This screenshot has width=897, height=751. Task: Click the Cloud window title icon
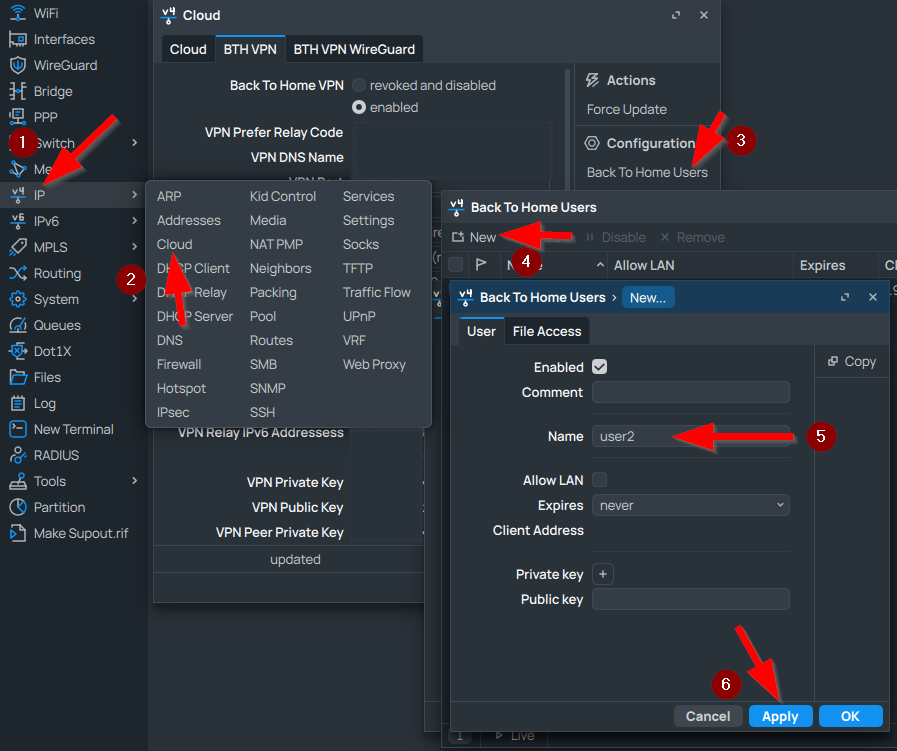168,15
